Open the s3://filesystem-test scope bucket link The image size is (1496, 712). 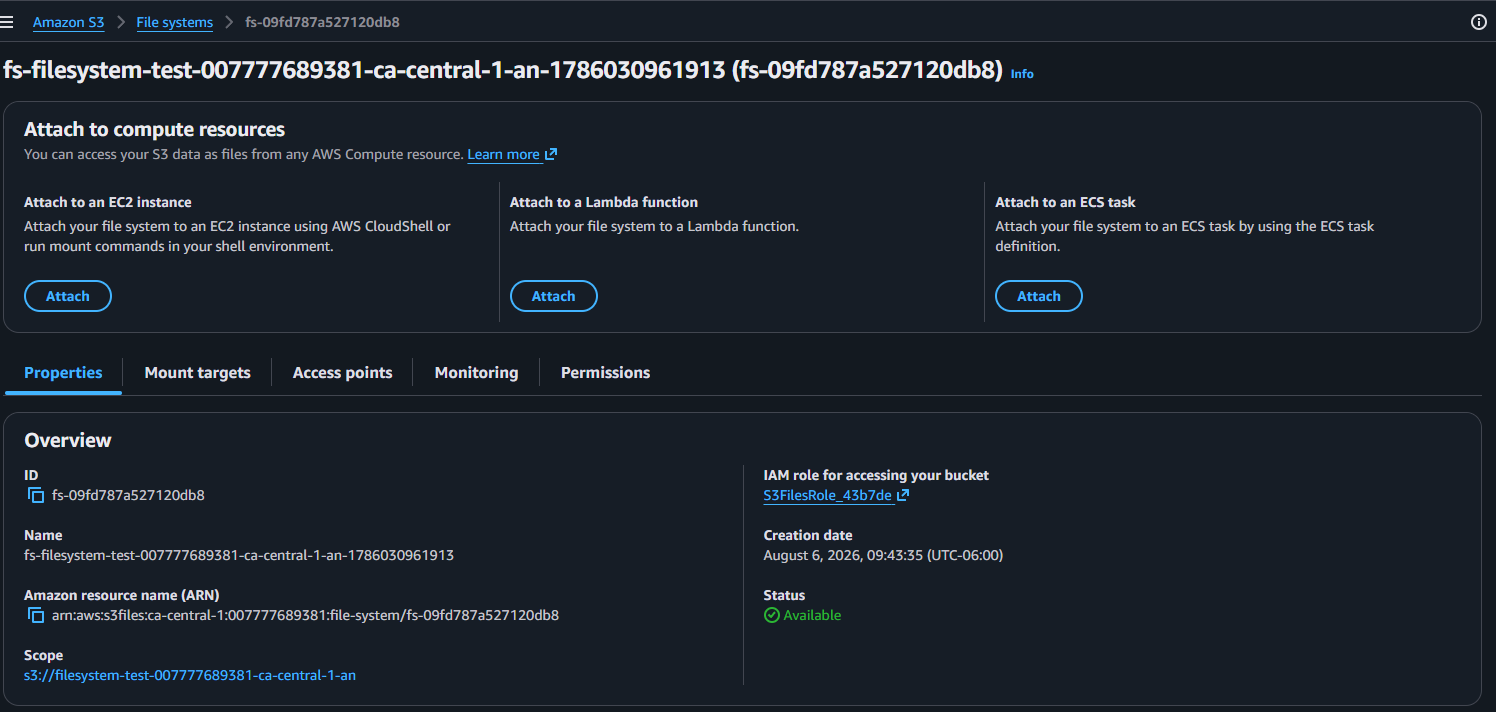[190, 675]
